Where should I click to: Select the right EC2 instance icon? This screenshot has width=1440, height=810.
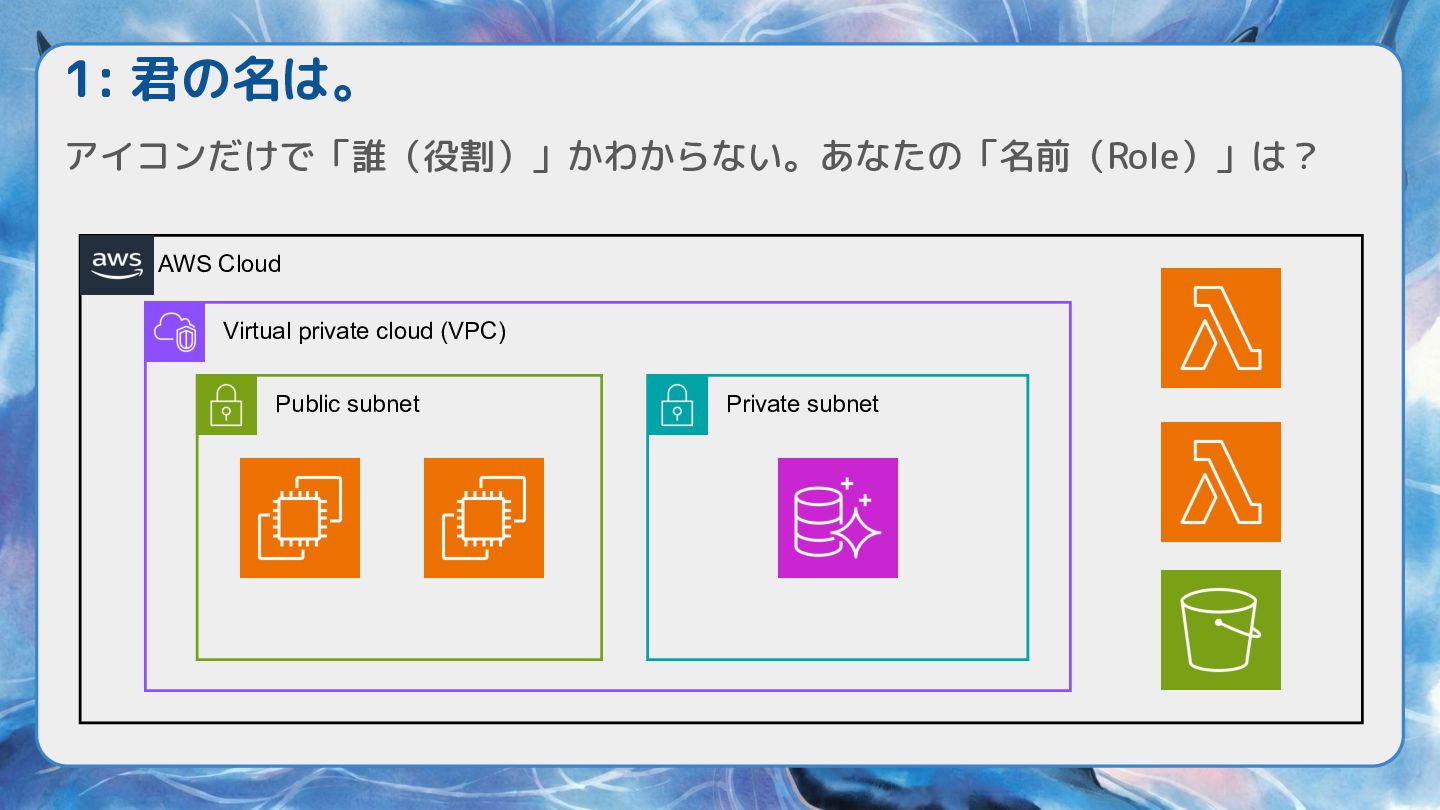pyautogui.click(x=484, y=518)
